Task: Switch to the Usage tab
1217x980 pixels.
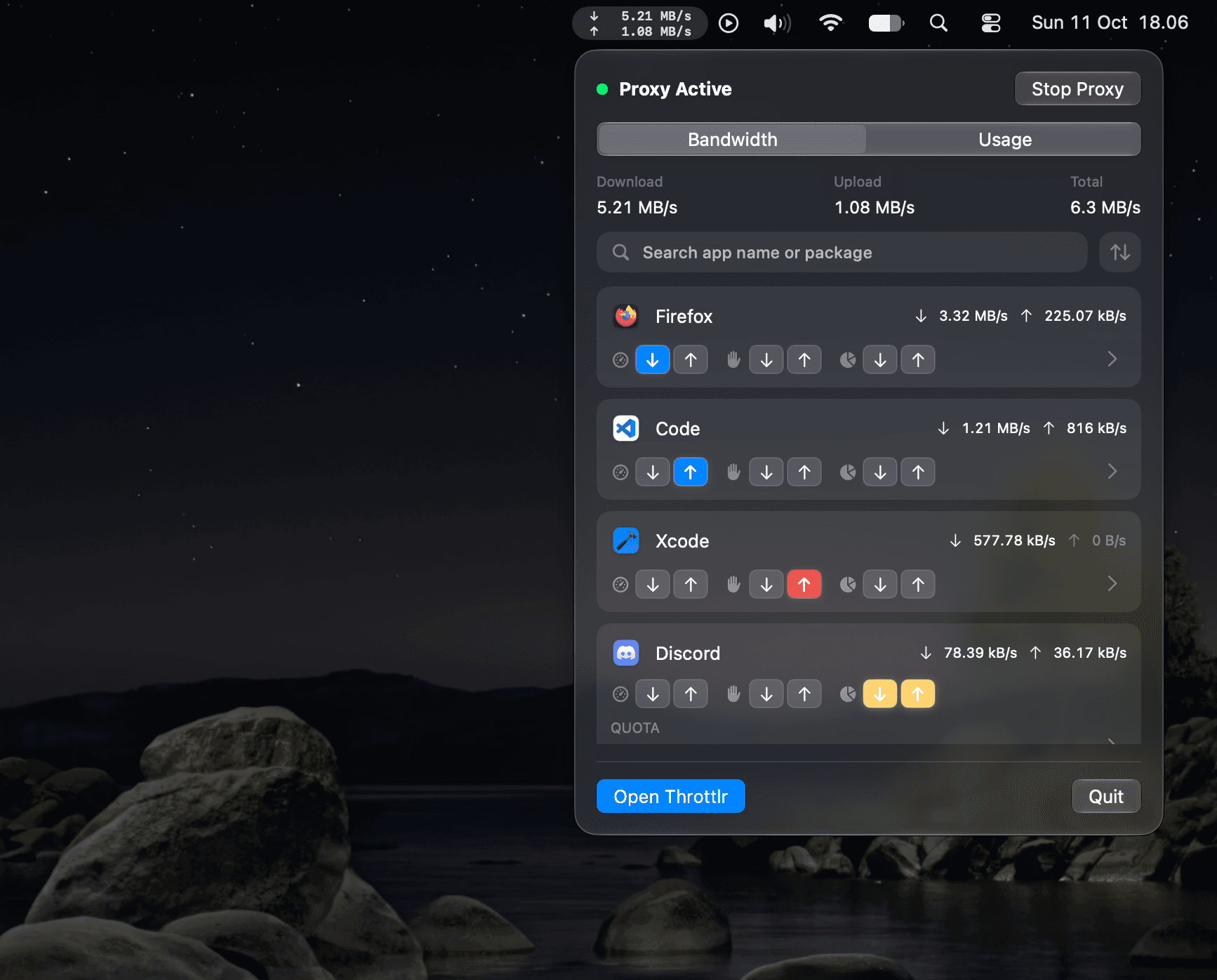Action: pyautogui.click(x=1004, y=140)
